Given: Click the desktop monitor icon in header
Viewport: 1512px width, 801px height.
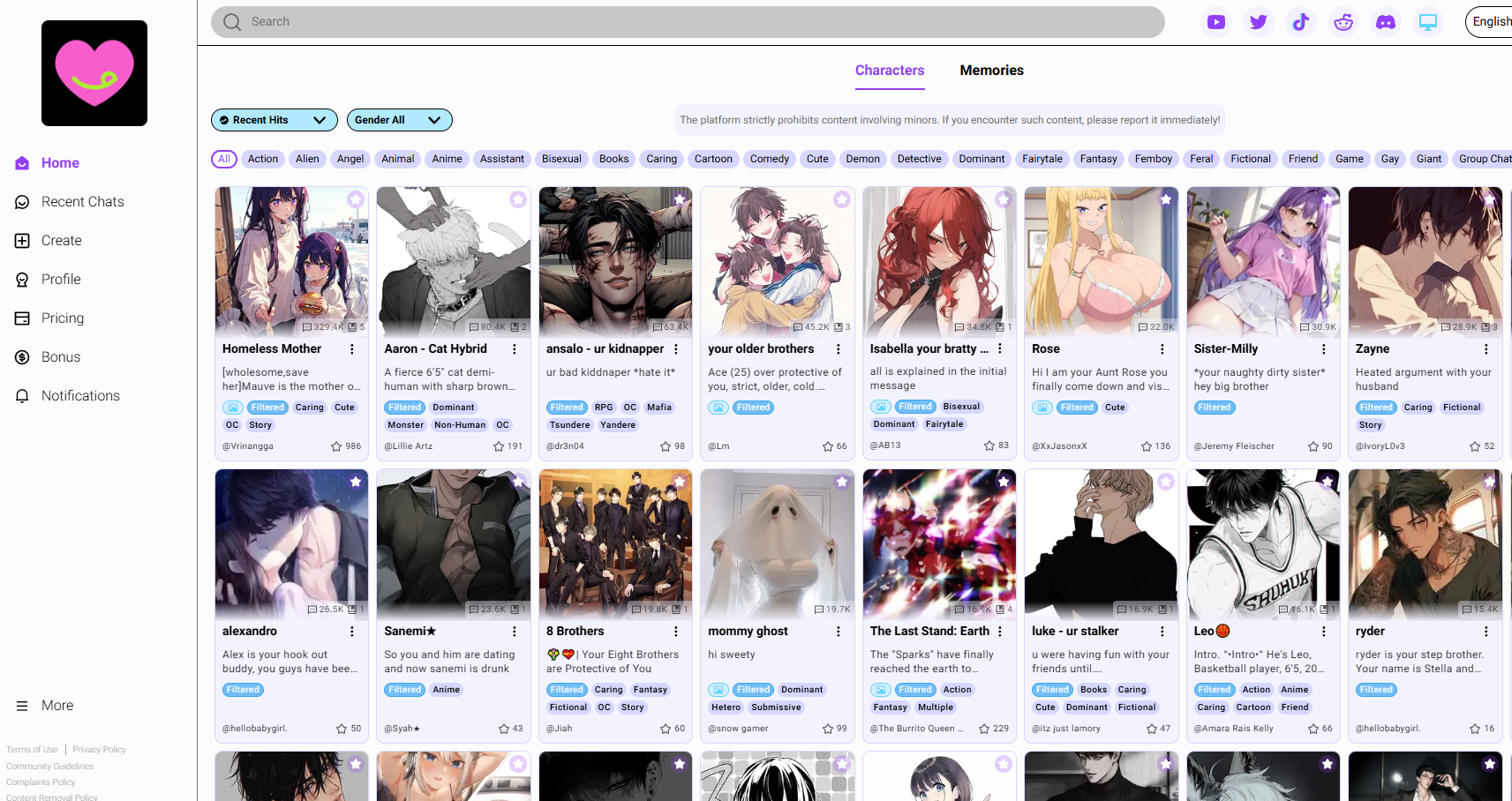Looking at the screenshot, I should click(1427, 22).
